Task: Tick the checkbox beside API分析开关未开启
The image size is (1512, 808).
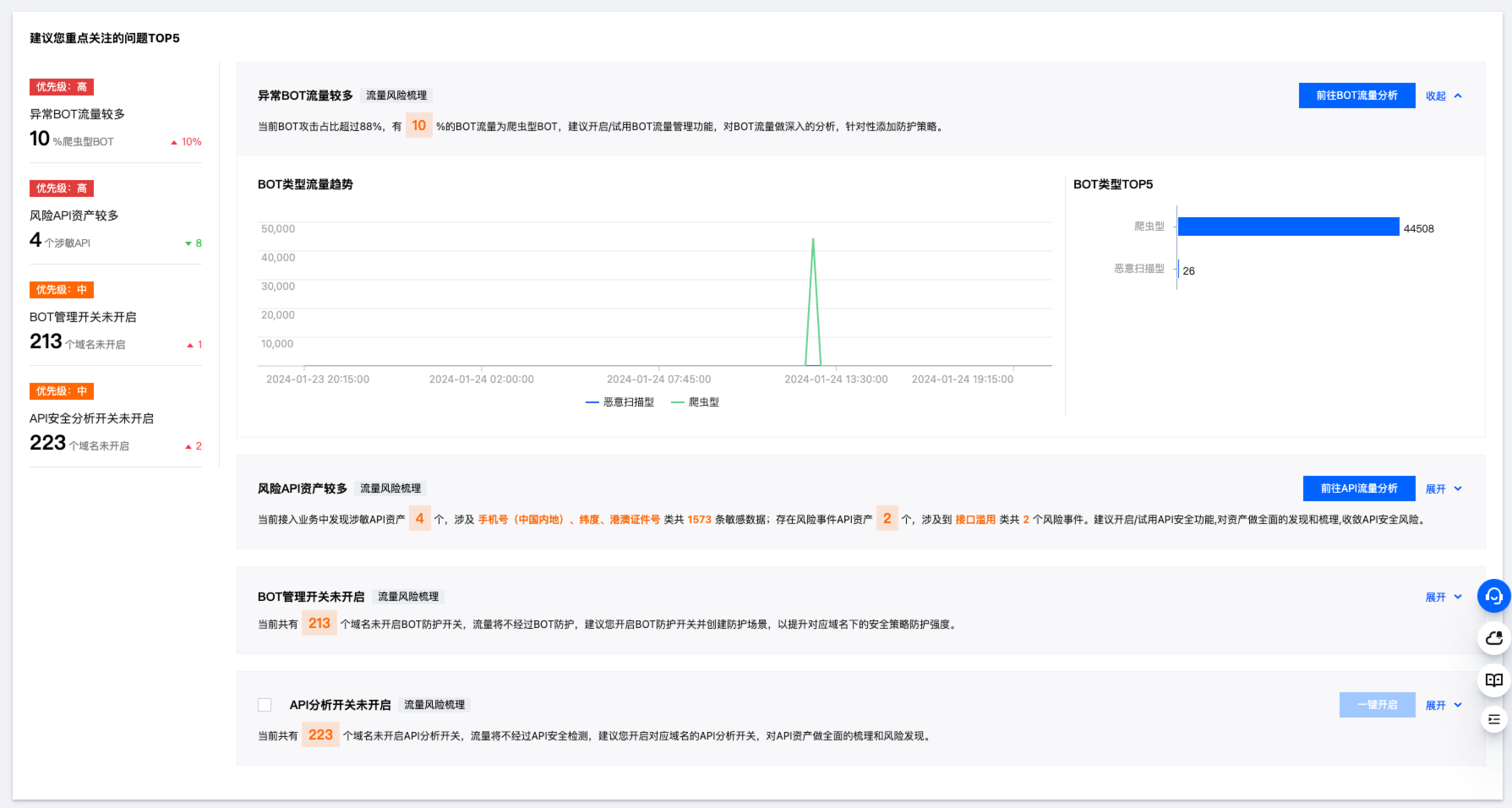Action: pyautogui.click(x=265, y=705)
